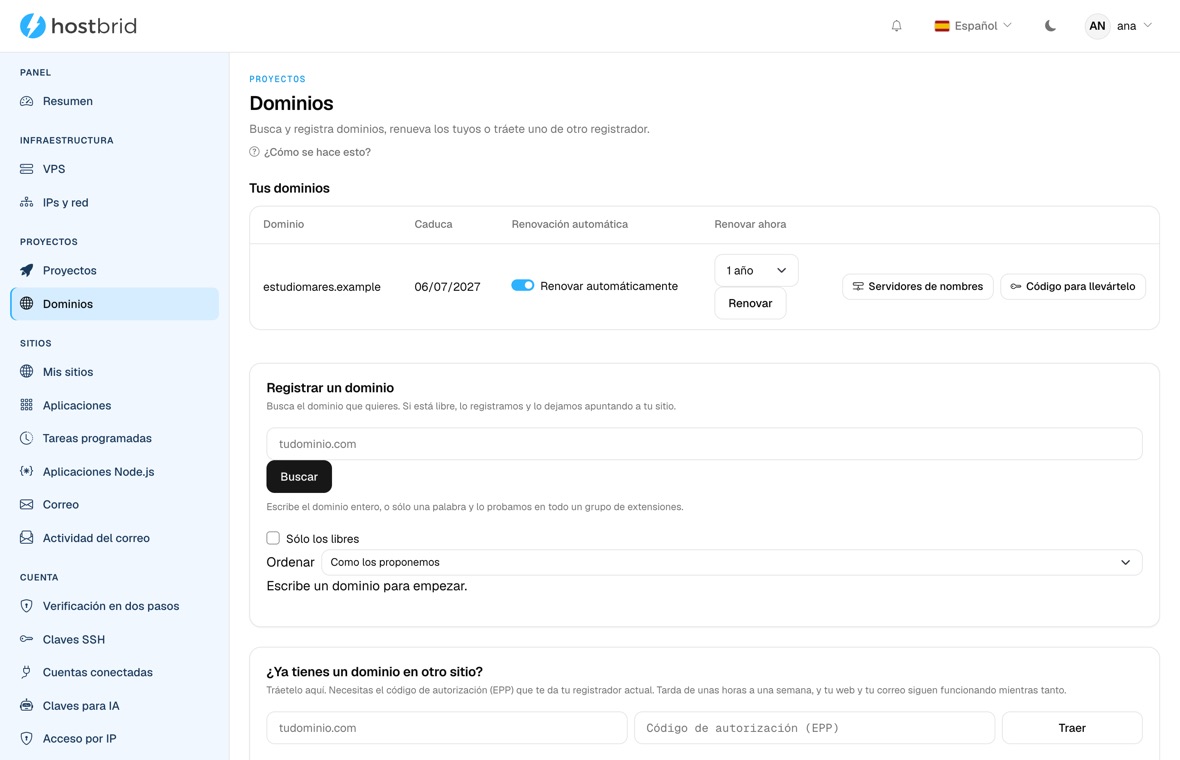Click the Traer button
Image resolution: width=1180 pixels, height=760 pixels.
pos(1072,728)
